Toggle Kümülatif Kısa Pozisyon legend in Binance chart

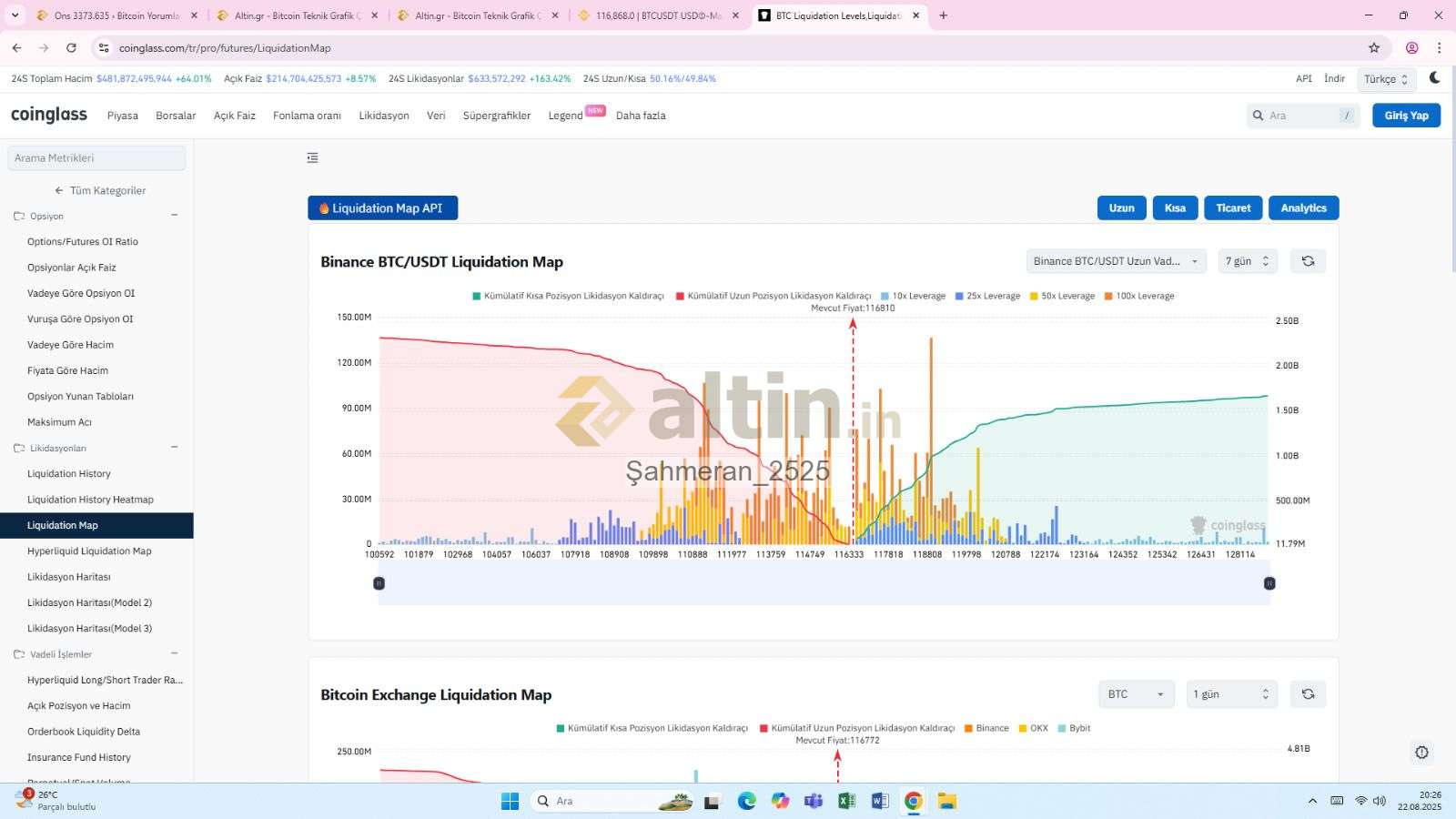pos(568,296)
